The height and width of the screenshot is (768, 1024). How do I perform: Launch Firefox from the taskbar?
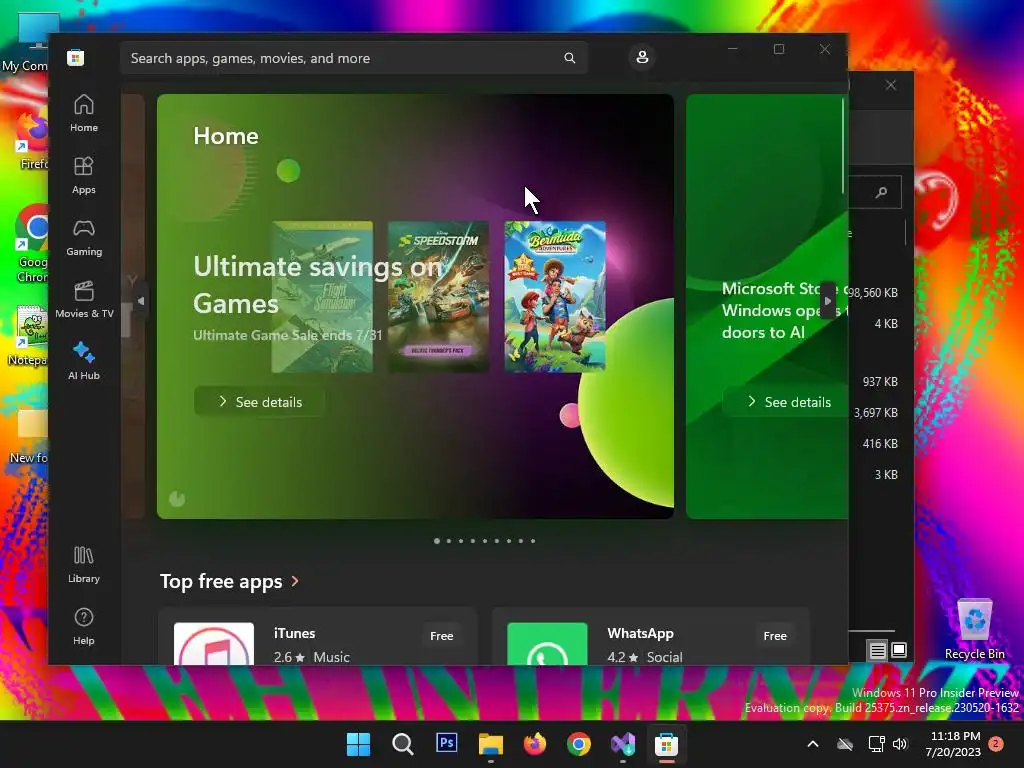pos(535,744)
